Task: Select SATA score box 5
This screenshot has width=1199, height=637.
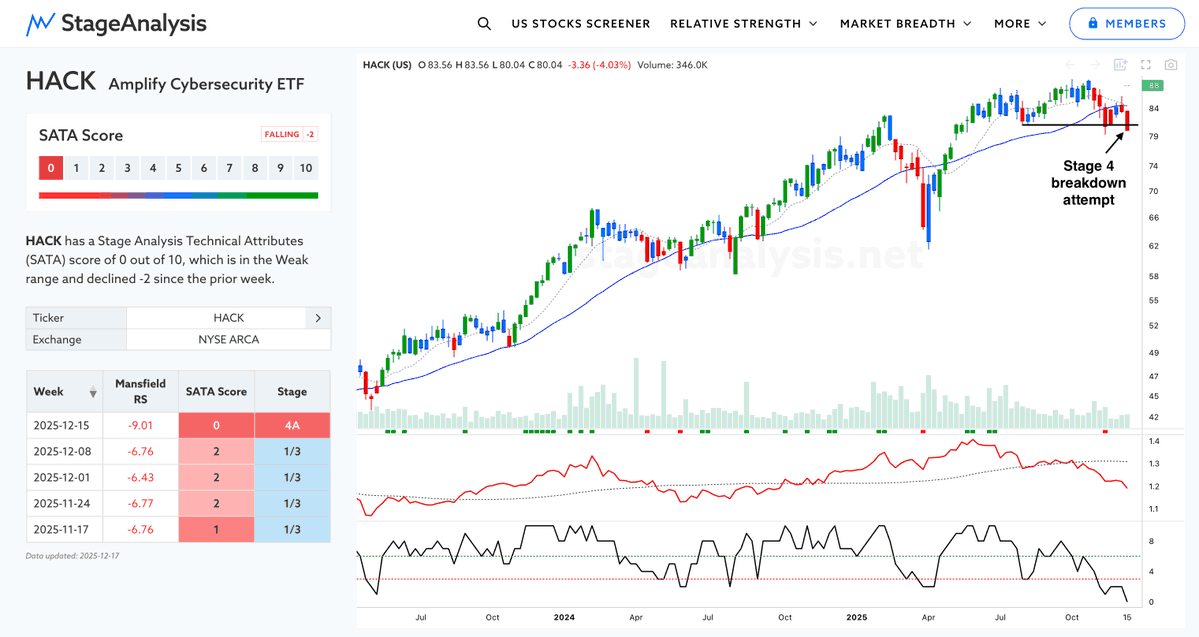Action: [178, 168]
